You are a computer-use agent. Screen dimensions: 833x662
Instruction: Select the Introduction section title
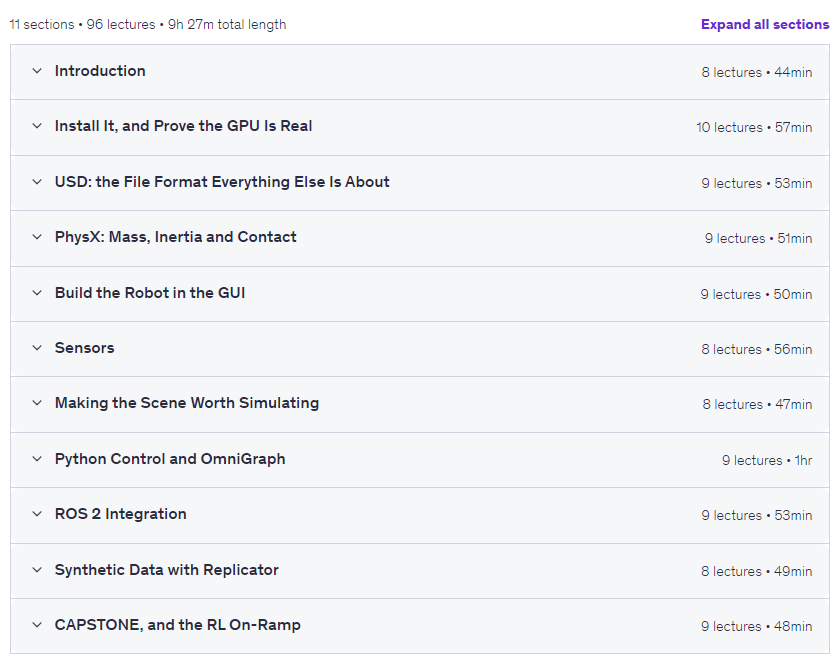coord(100,71)
